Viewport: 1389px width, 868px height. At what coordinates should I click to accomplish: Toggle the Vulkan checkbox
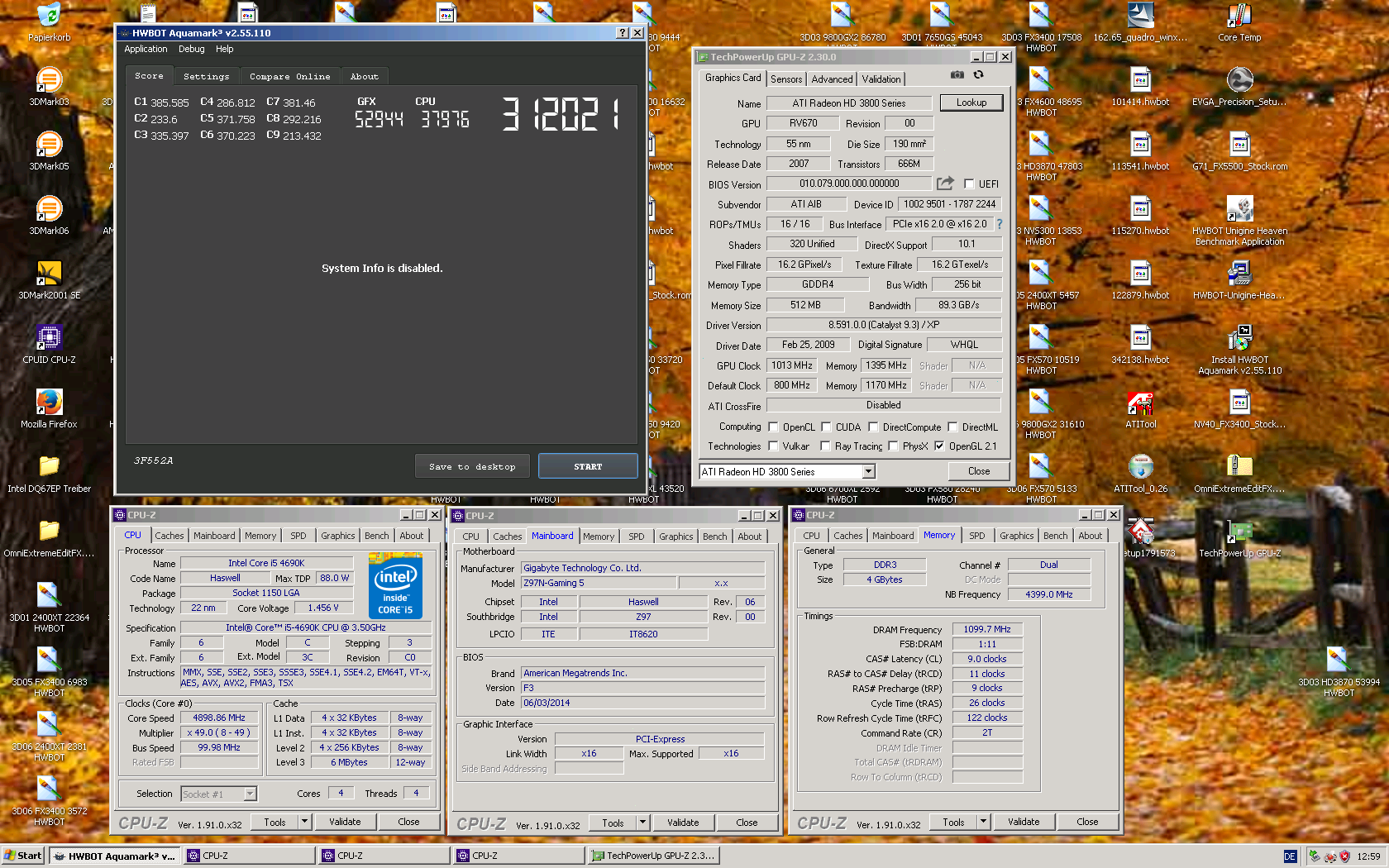click(x=773, y=446)
